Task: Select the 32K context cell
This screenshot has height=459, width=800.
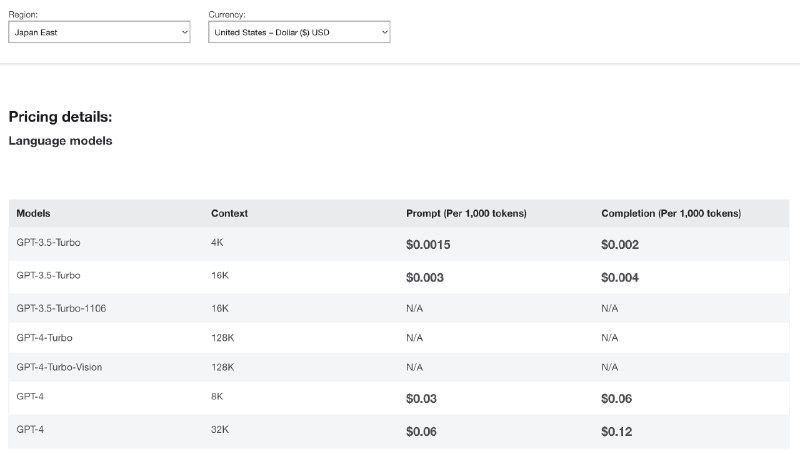Action: point(220,429)
